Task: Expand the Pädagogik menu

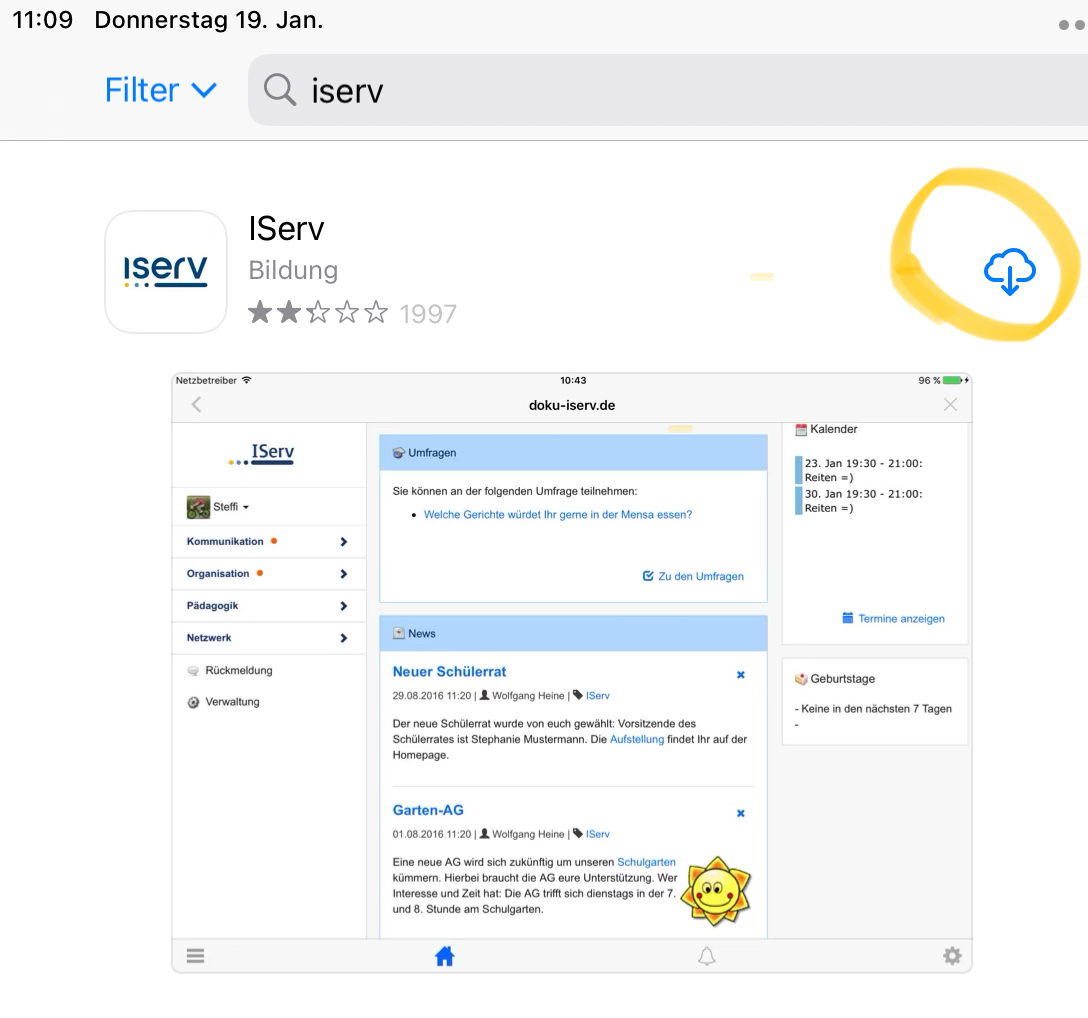Action: [269, 606]
